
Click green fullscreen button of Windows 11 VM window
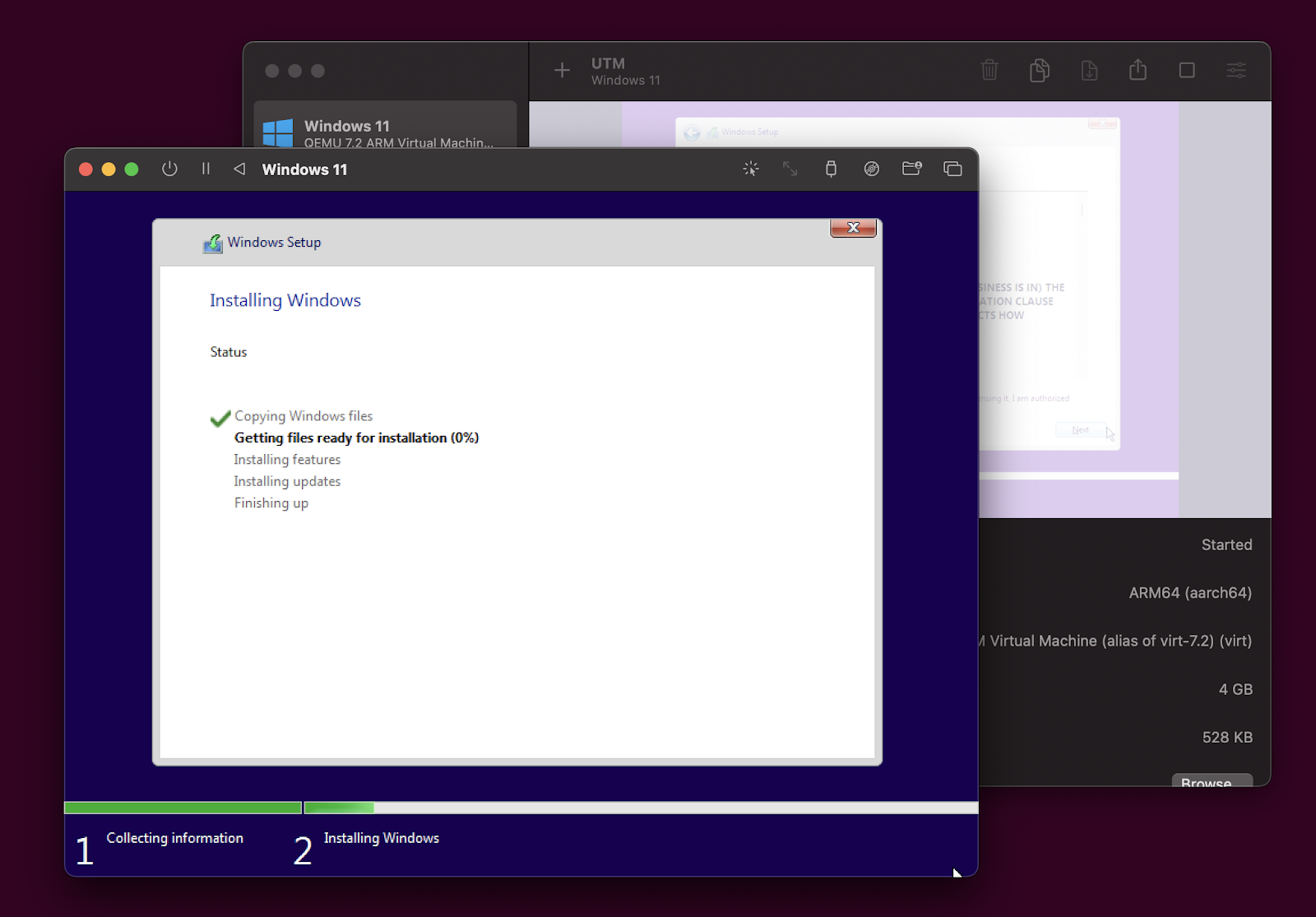point(132,169)
